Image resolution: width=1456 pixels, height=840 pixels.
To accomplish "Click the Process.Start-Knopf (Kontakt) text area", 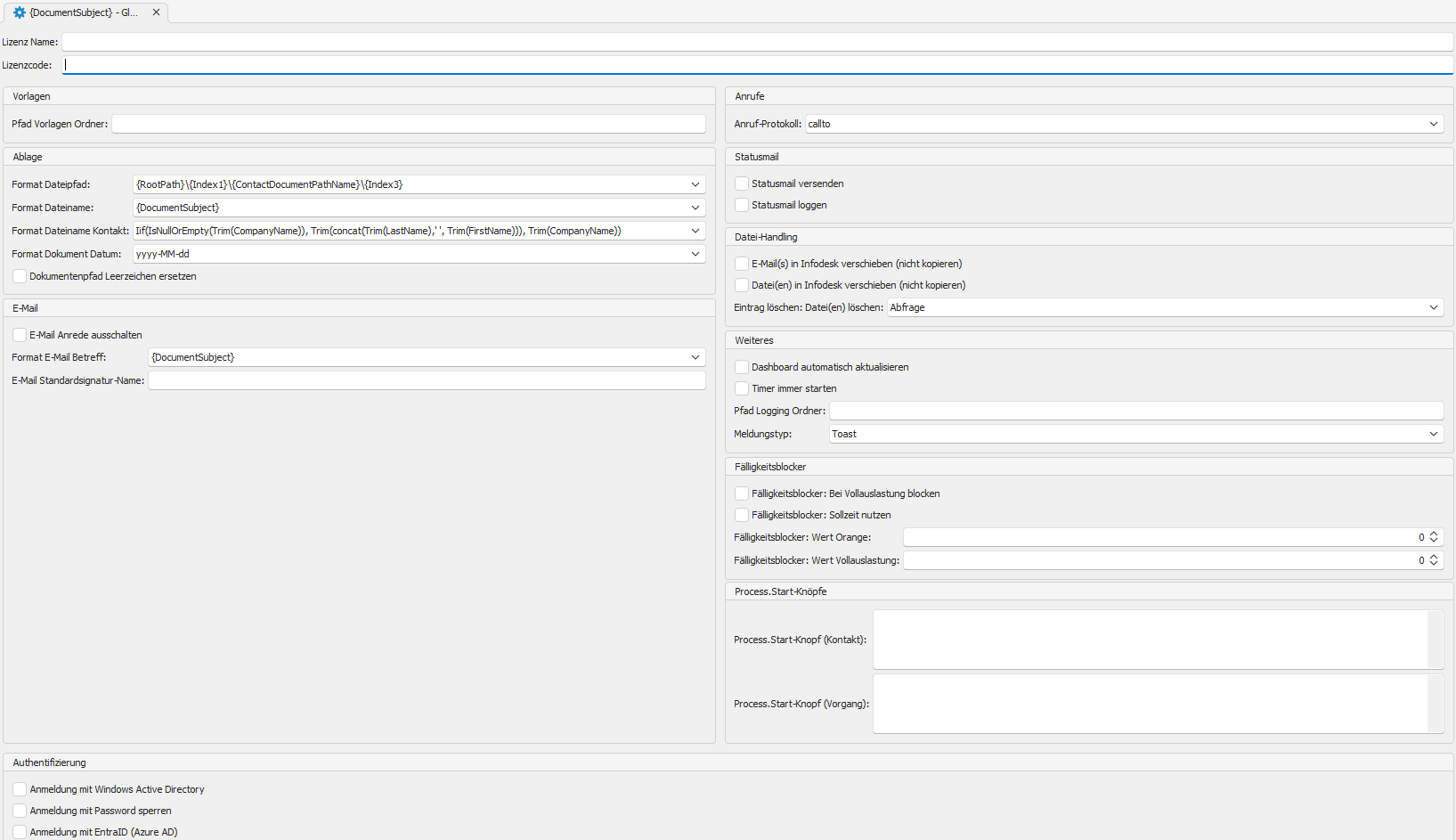I will click(1151, 640).
